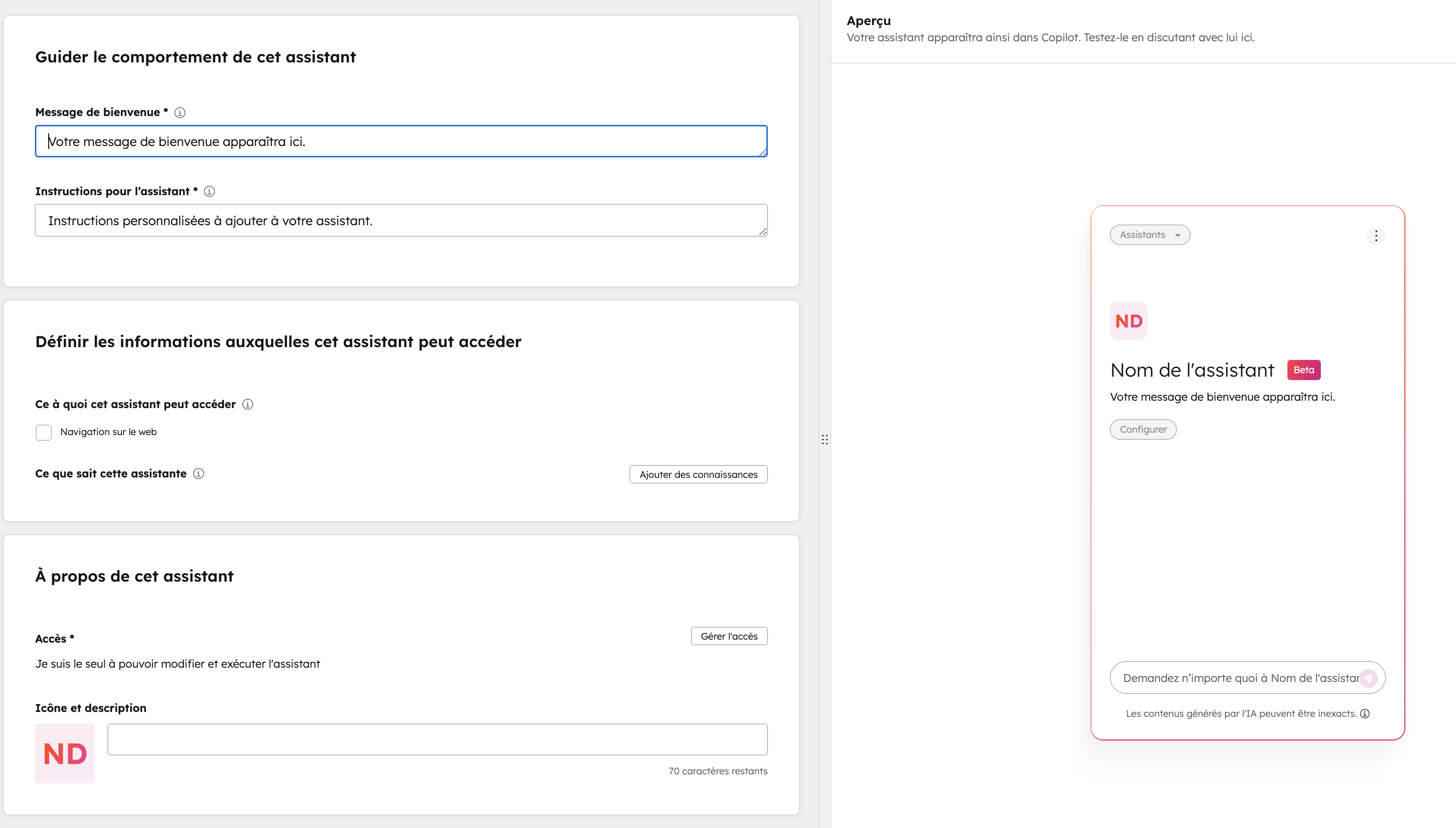Click the ND icon thumbnail under Icône et description

(x=65, y=753)
